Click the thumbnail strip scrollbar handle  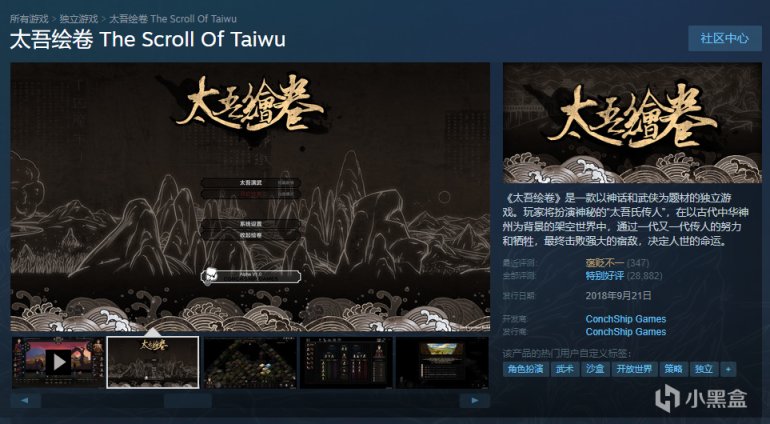coord(188,400)
